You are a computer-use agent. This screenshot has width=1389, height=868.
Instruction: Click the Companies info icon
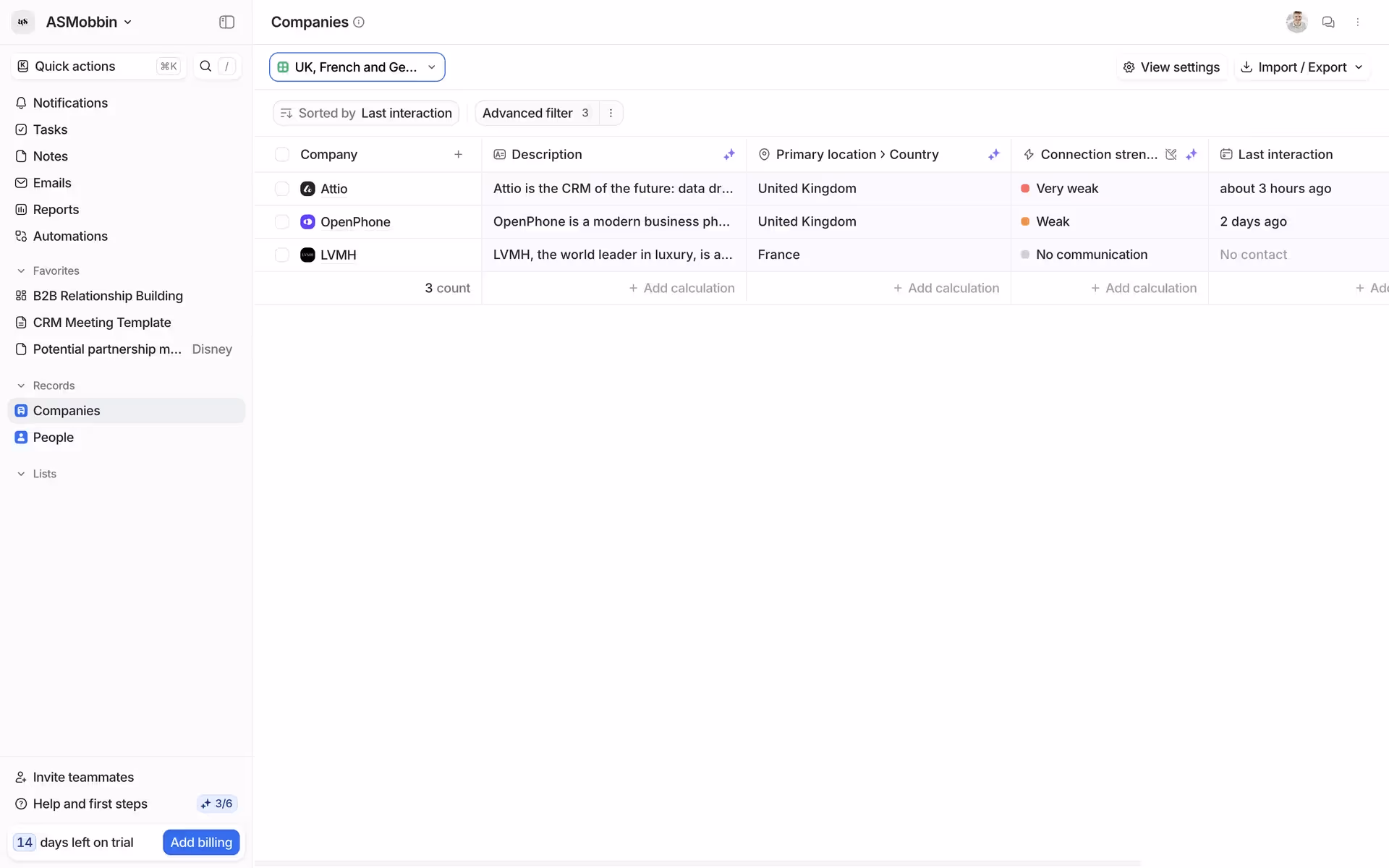pyautogui.click(x=359, y=22)
